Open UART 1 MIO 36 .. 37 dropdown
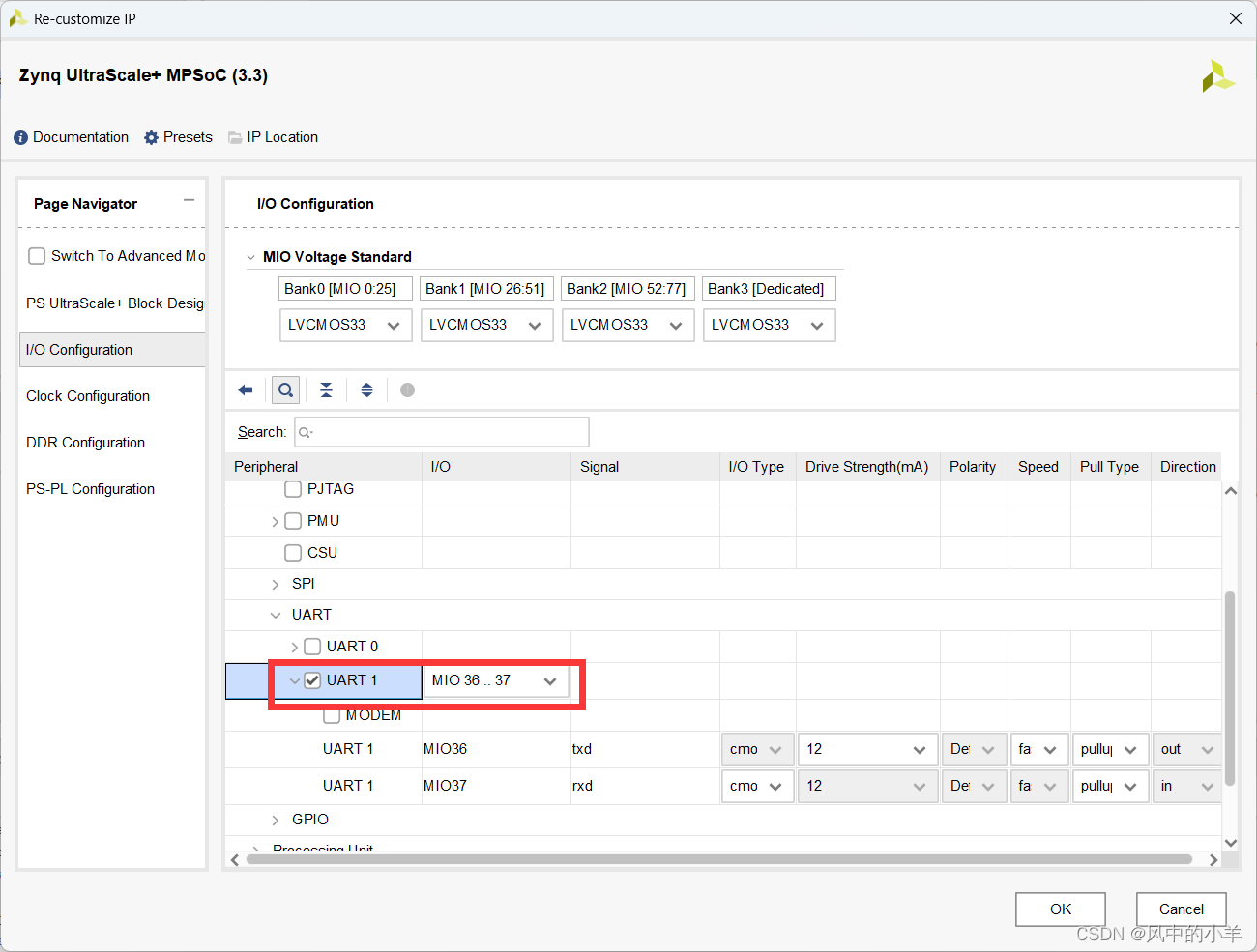The width and height of the screenshot is (1257, 952). click(x=496, y=680)
